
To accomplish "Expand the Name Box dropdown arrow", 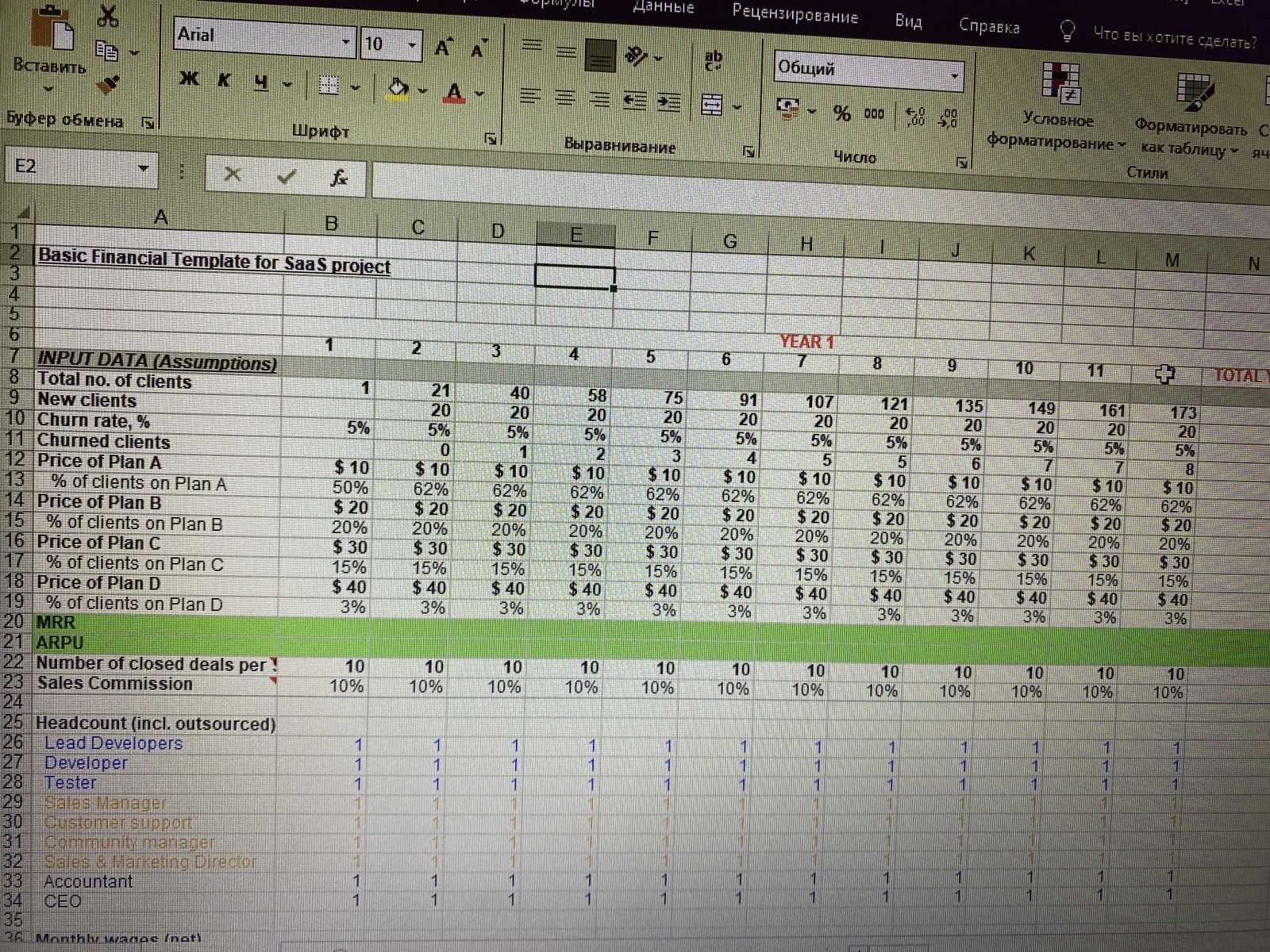I will coord(143,168).
